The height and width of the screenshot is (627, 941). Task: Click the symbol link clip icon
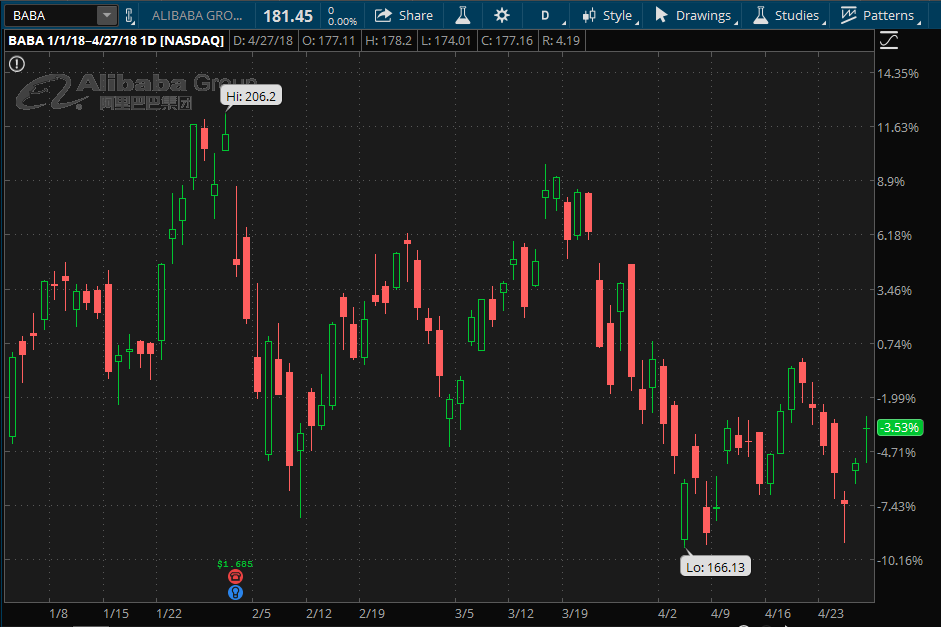pyautogui.click(x=129, y=16)
